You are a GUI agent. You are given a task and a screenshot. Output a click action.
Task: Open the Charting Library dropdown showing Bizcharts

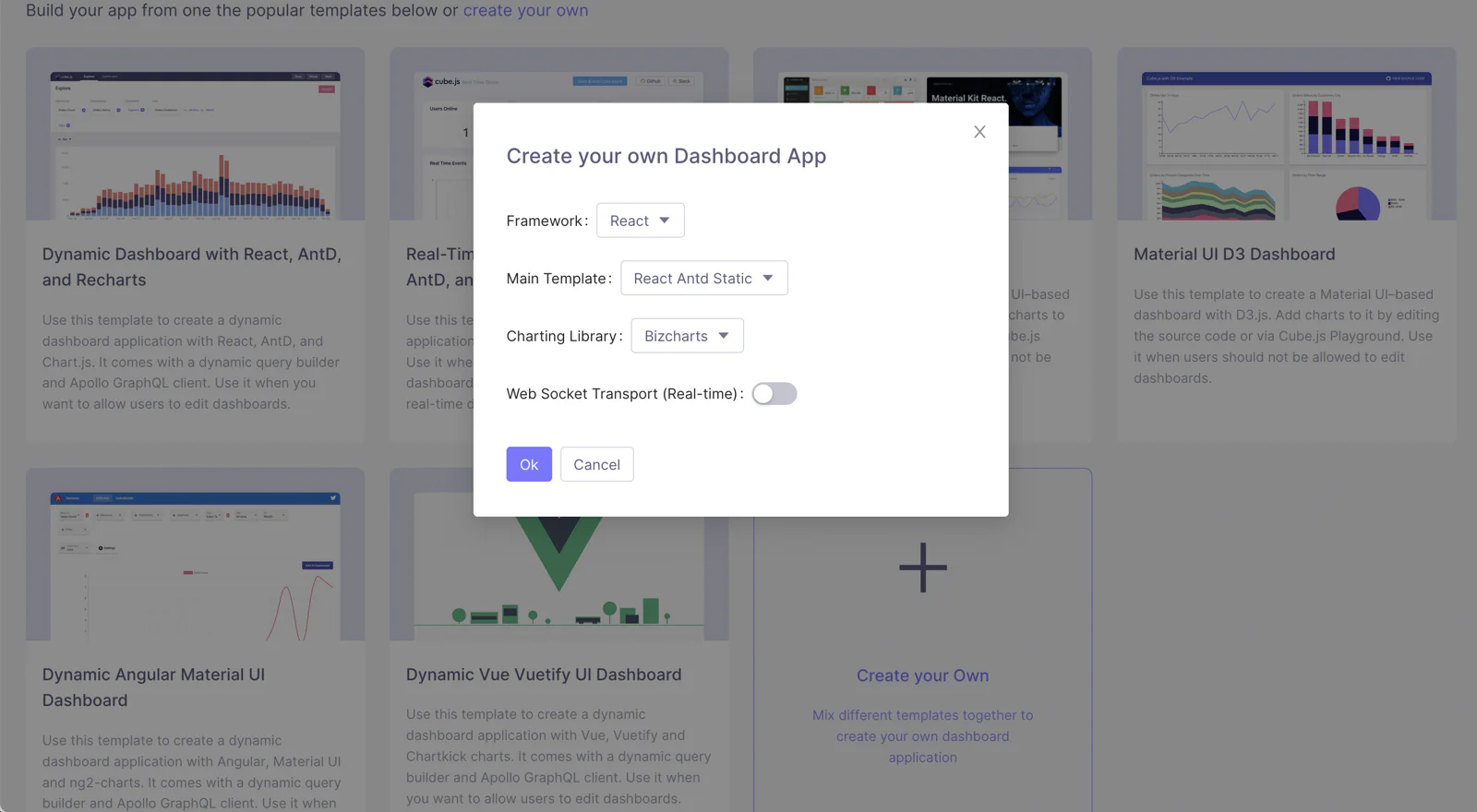(687, 336)
